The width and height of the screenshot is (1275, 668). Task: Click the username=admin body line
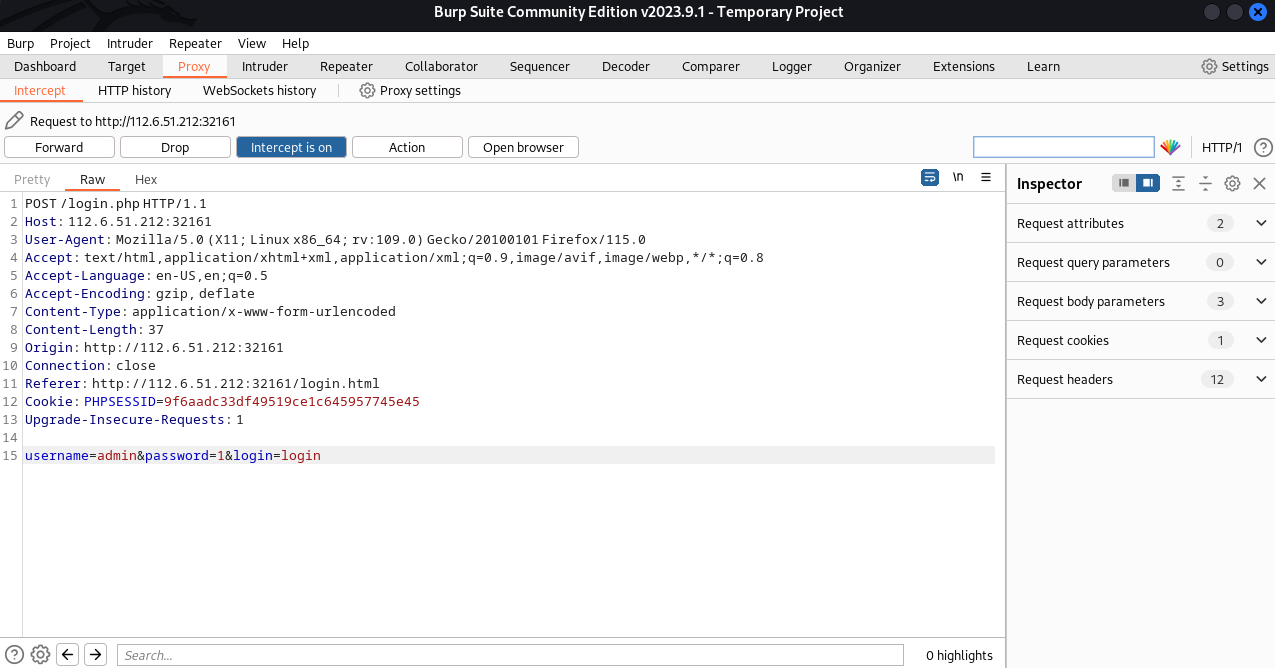click(x=173, y=455)
